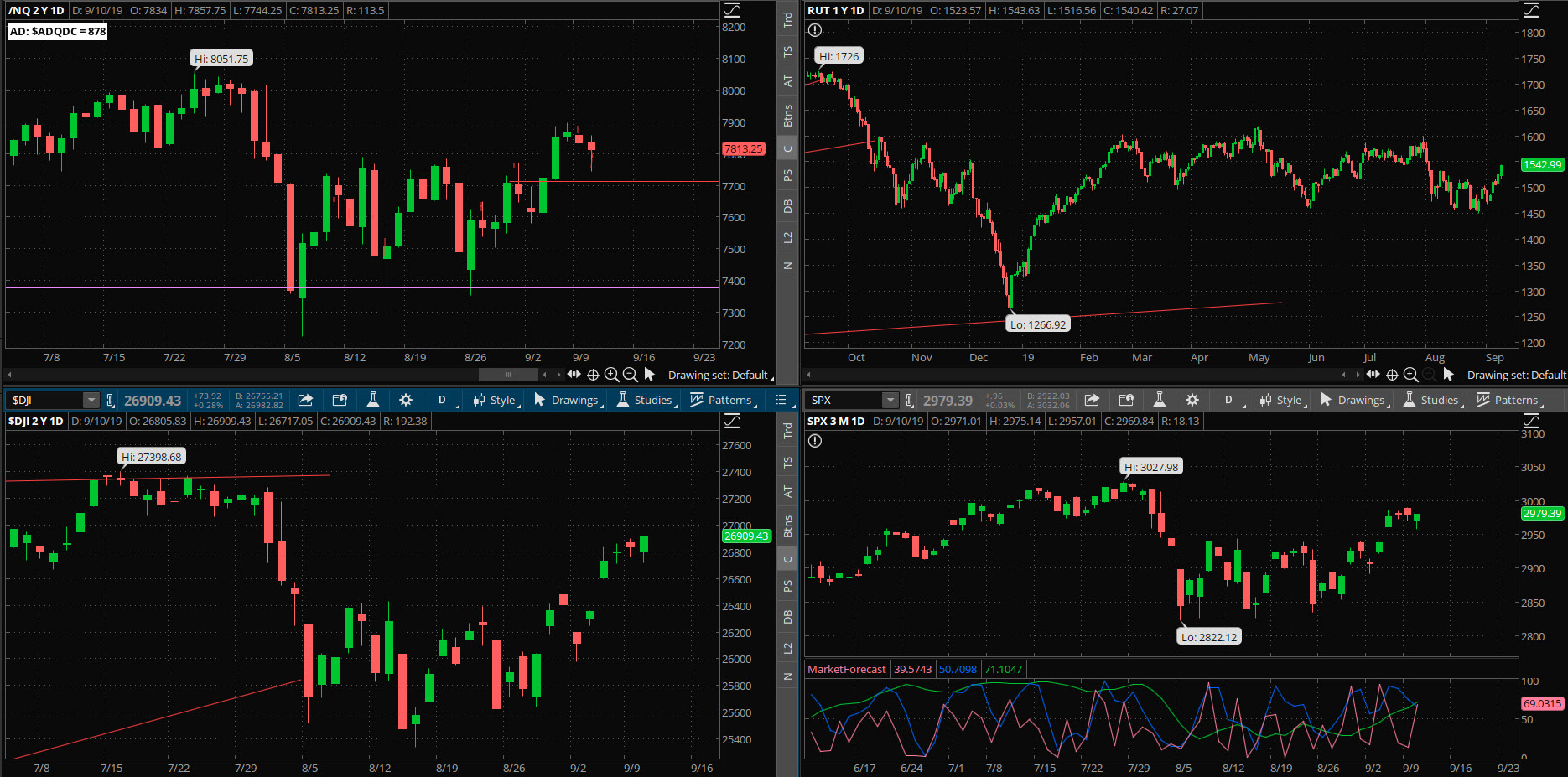The width and height of the screenshot is (1568, 777).
Task: Open the $DJI chart quick-info snapshot icon
Action: coord(339,400)
